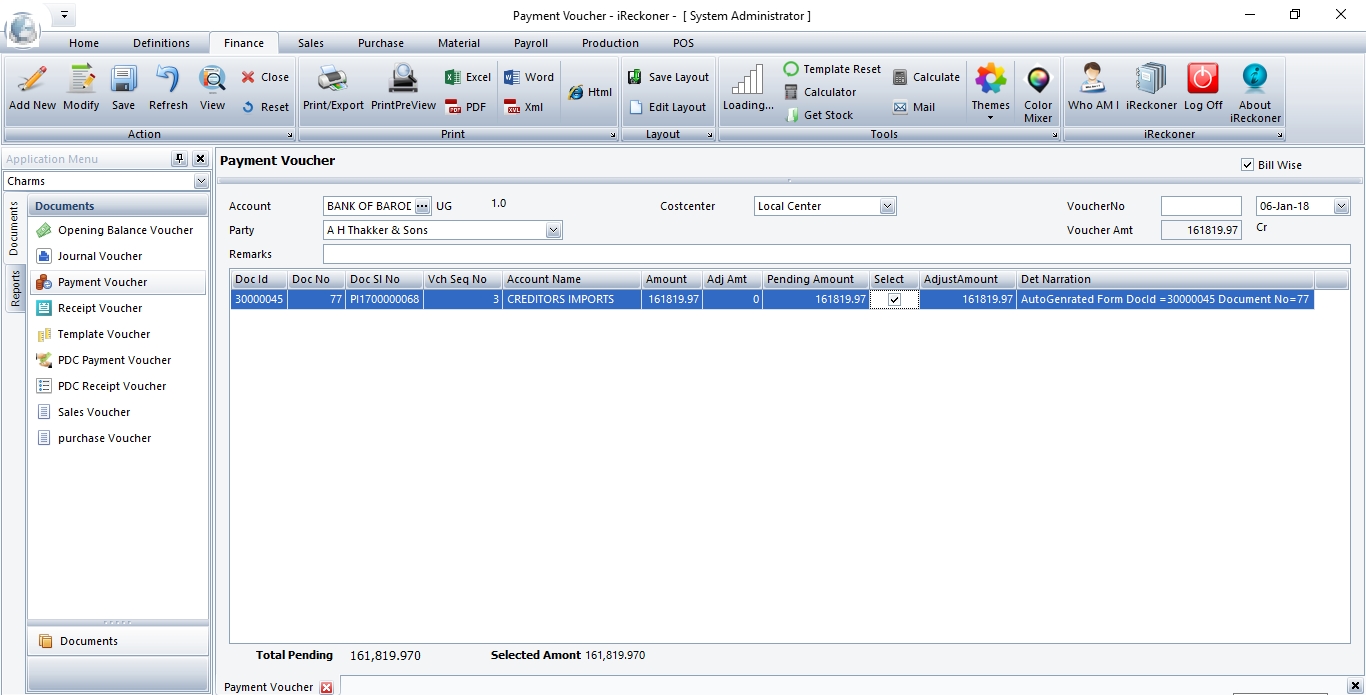Click into the Remarks text field
Image resolution: width=1366 pixels, height=695 pixels.
tap(836, 254)
